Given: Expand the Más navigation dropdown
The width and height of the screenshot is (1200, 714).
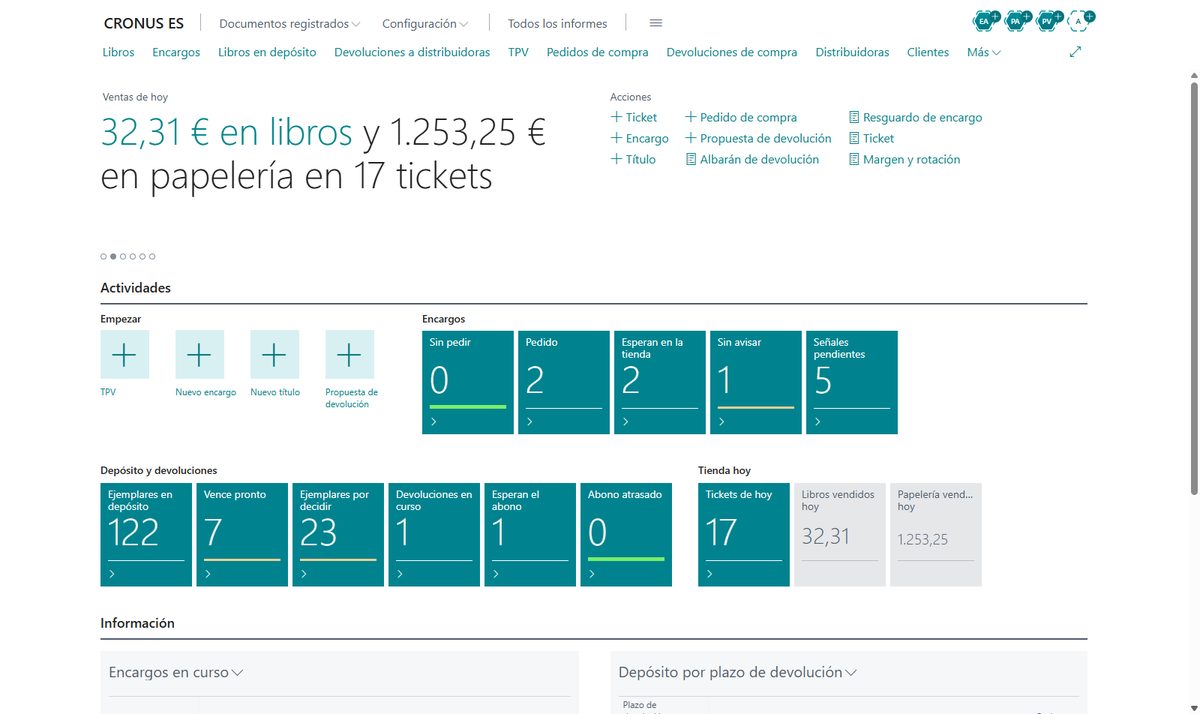Looking at the screenshot, I should [x=984, y=52].
